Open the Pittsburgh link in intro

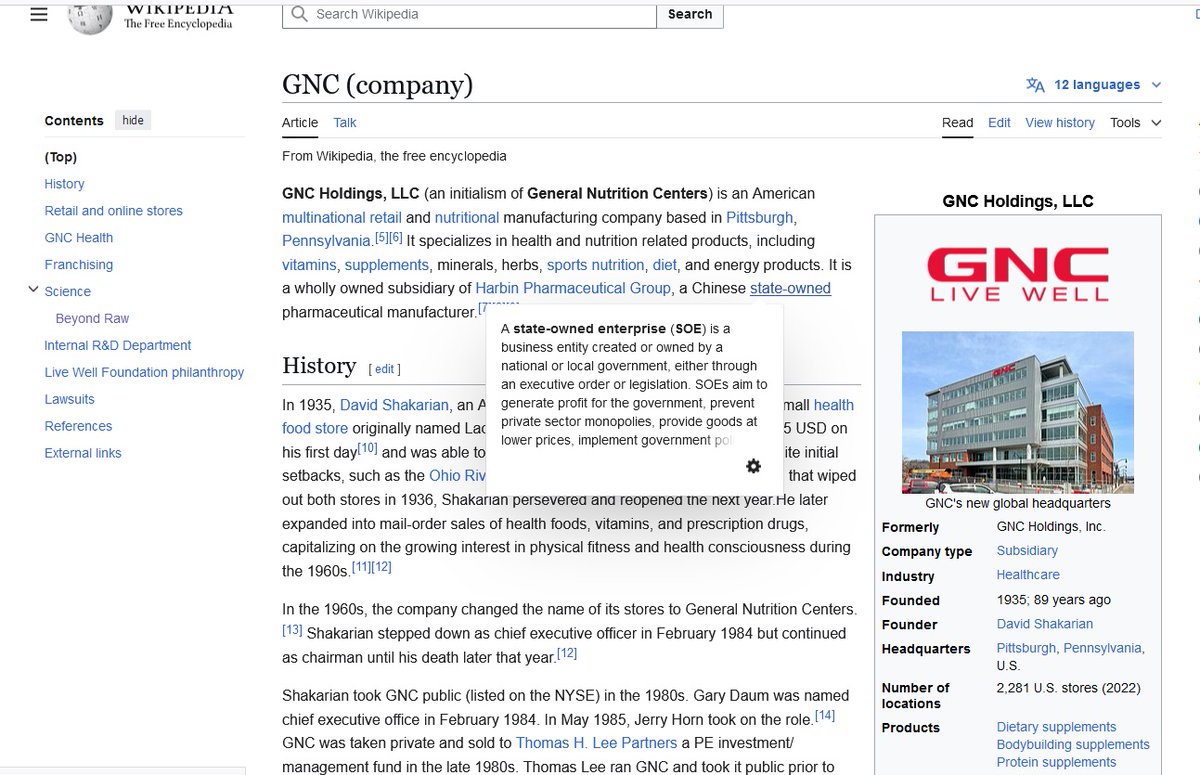point(760,217)
